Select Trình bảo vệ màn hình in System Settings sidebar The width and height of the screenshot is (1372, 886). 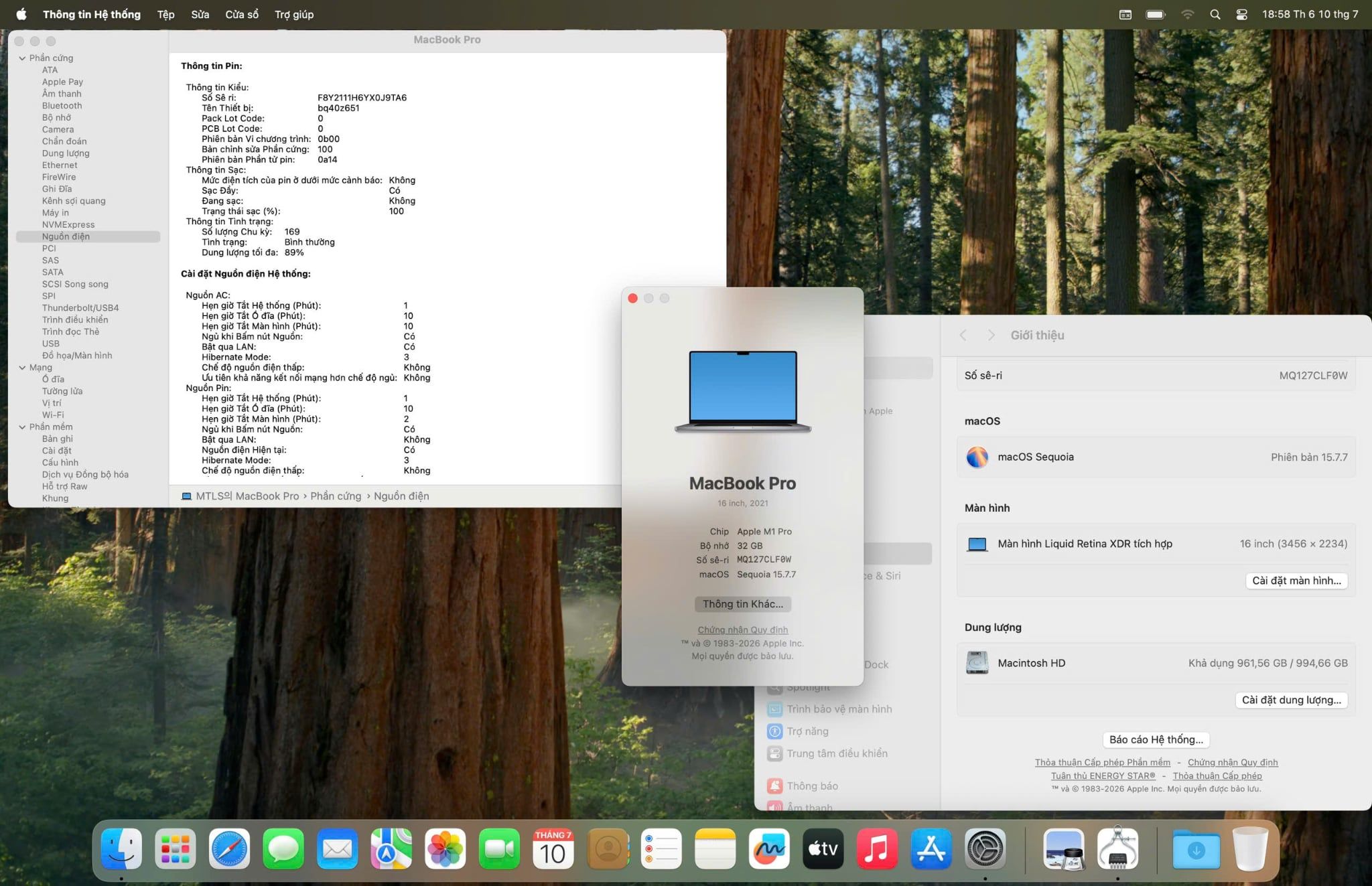pyautogui.click(x=831, y=709)
